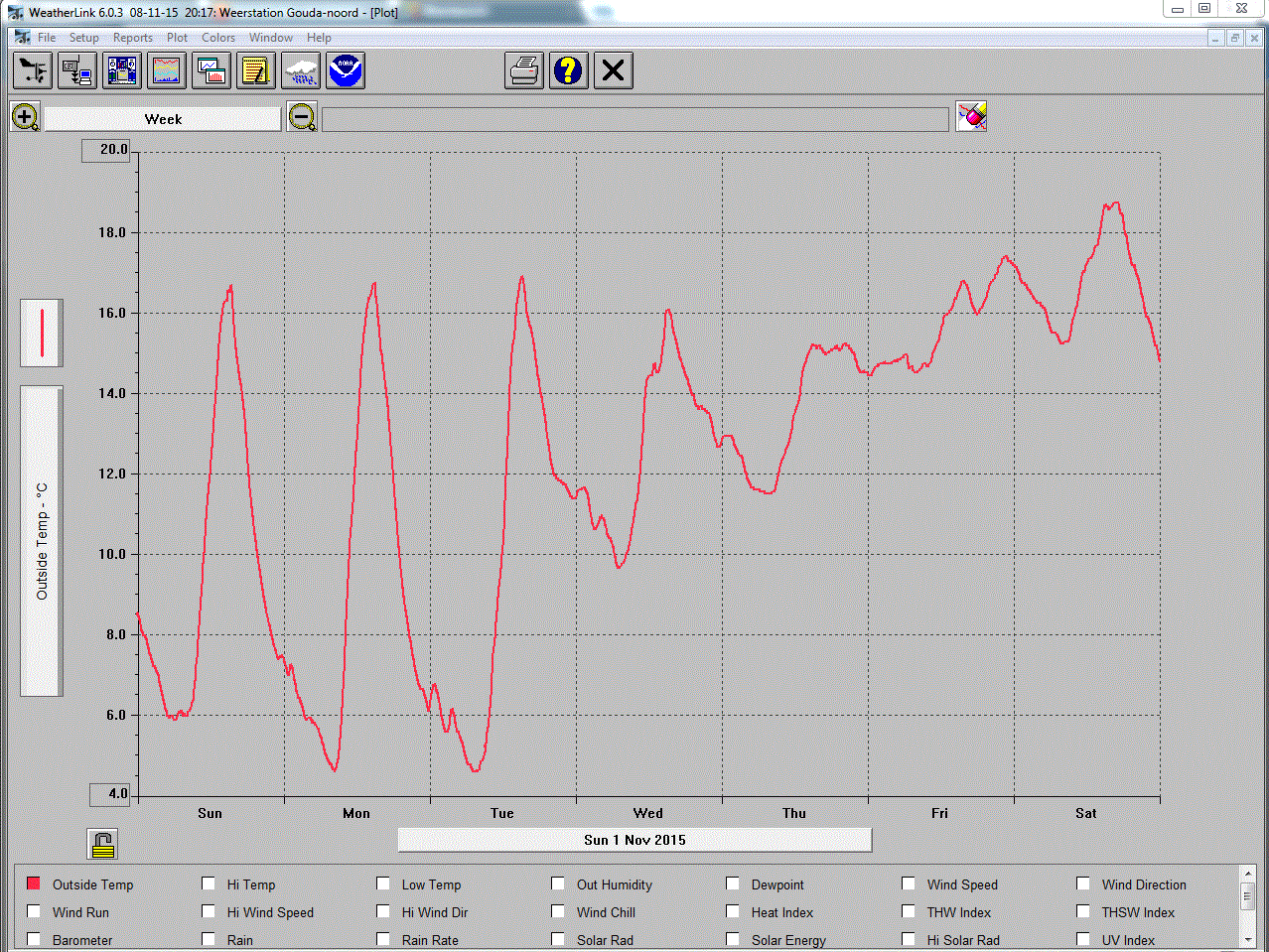
Task: Click the padlock icon below the plot
Action: 103,844
